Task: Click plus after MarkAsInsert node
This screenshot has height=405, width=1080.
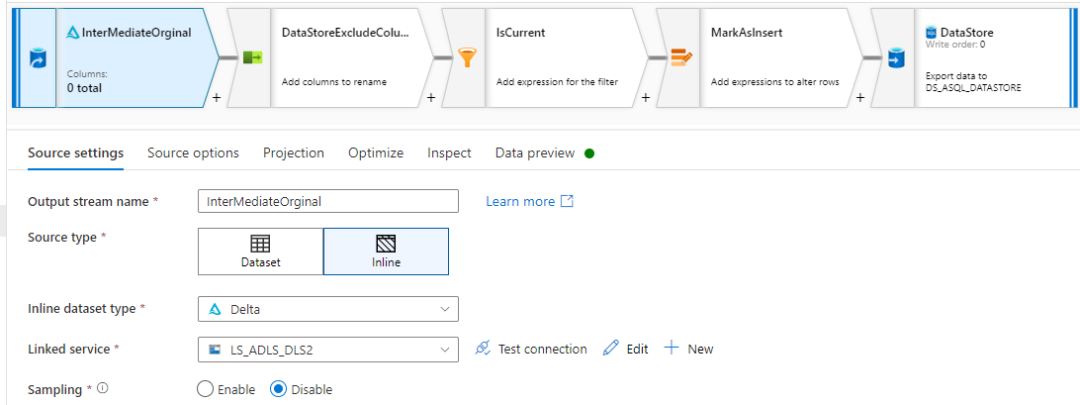Action: click(x=860, y=98)
